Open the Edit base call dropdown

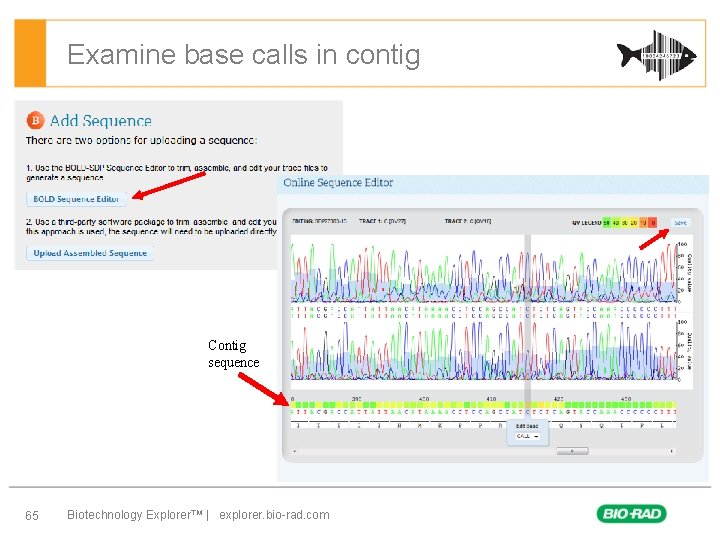(527, 436)
